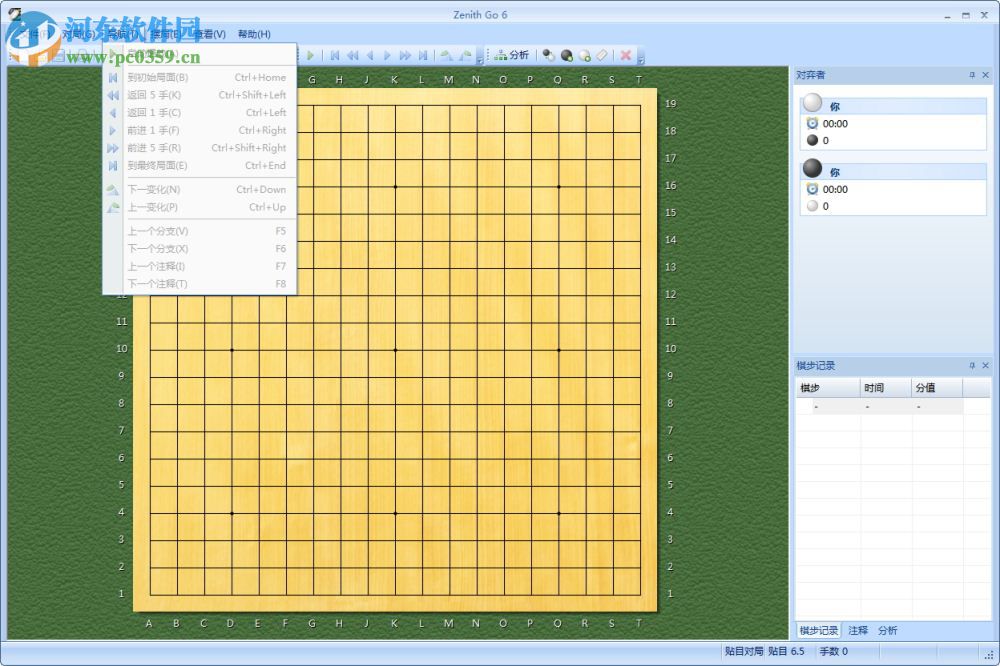Screen dimensions: 1000x666
Task: Click the white stone toolbar icon
Action: (584, 55)
